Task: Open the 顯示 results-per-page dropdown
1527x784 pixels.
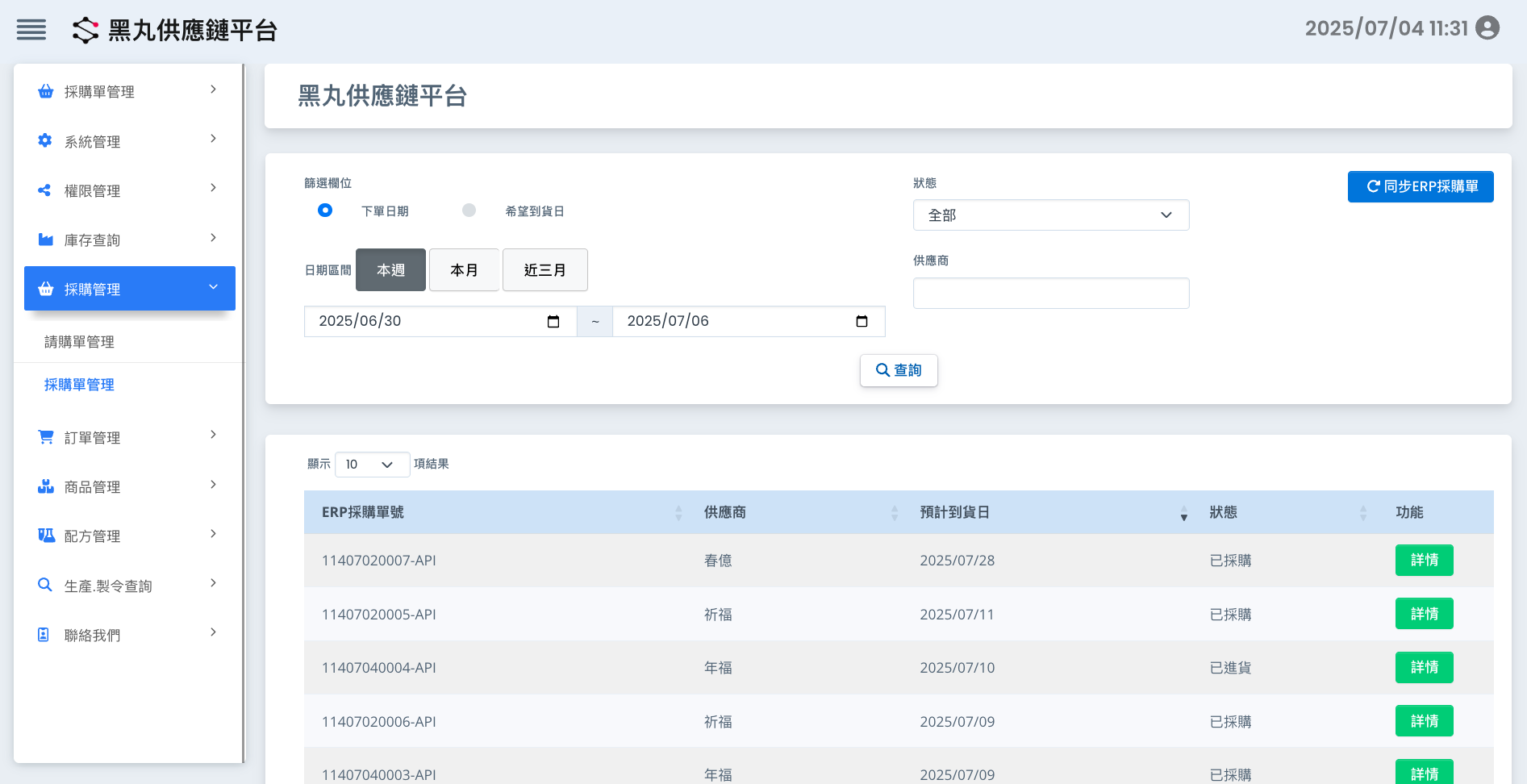Action: 372,465
